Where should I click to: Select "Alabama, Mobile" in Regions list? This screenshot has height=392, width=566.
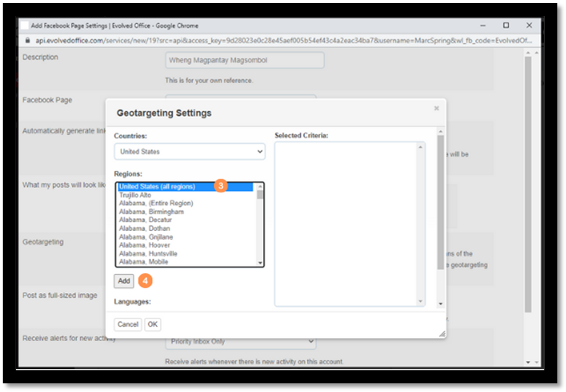[143, 262]
